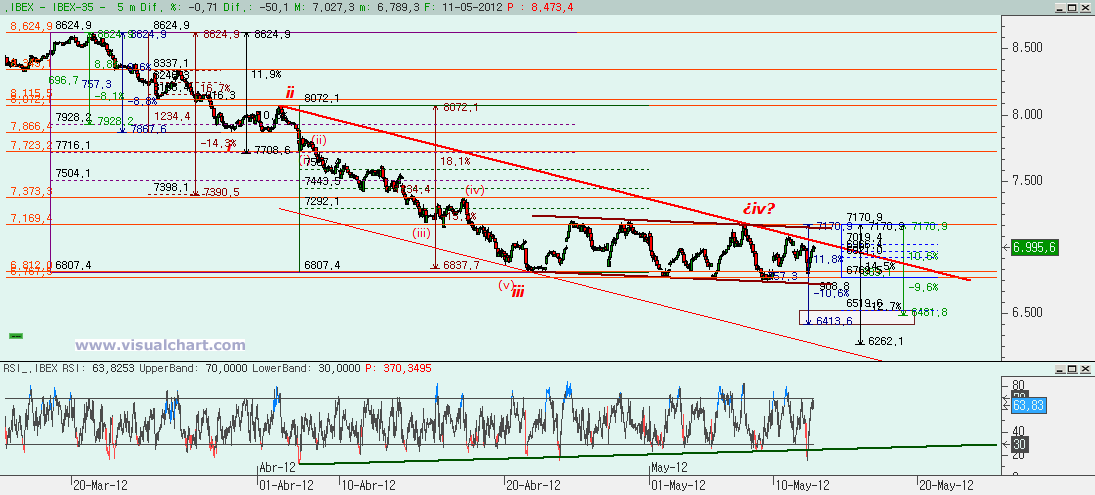Minimize the IBEX price chart window
The width and height of the screenshot is (1095, 495).
1061,6
